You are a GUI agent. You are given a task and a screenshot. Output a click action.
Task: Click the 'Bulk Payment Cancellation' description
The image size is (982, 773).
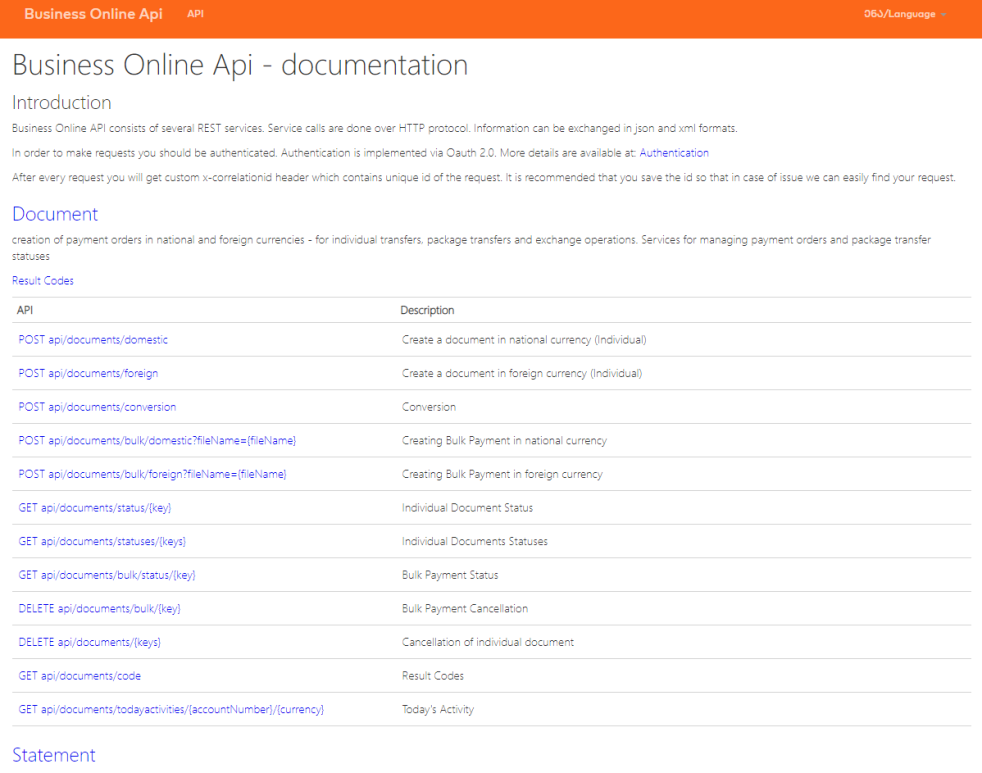tap(465, 609)
